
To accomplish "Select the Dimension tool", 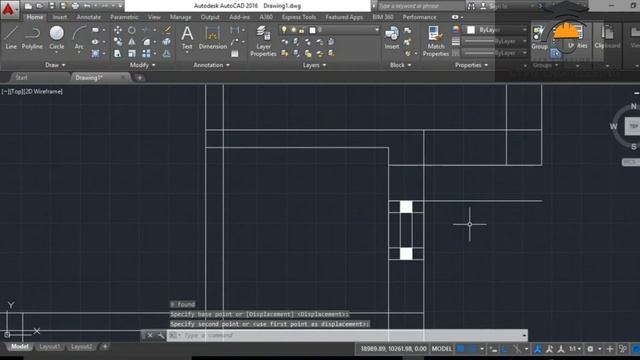I will click(213, 38).
